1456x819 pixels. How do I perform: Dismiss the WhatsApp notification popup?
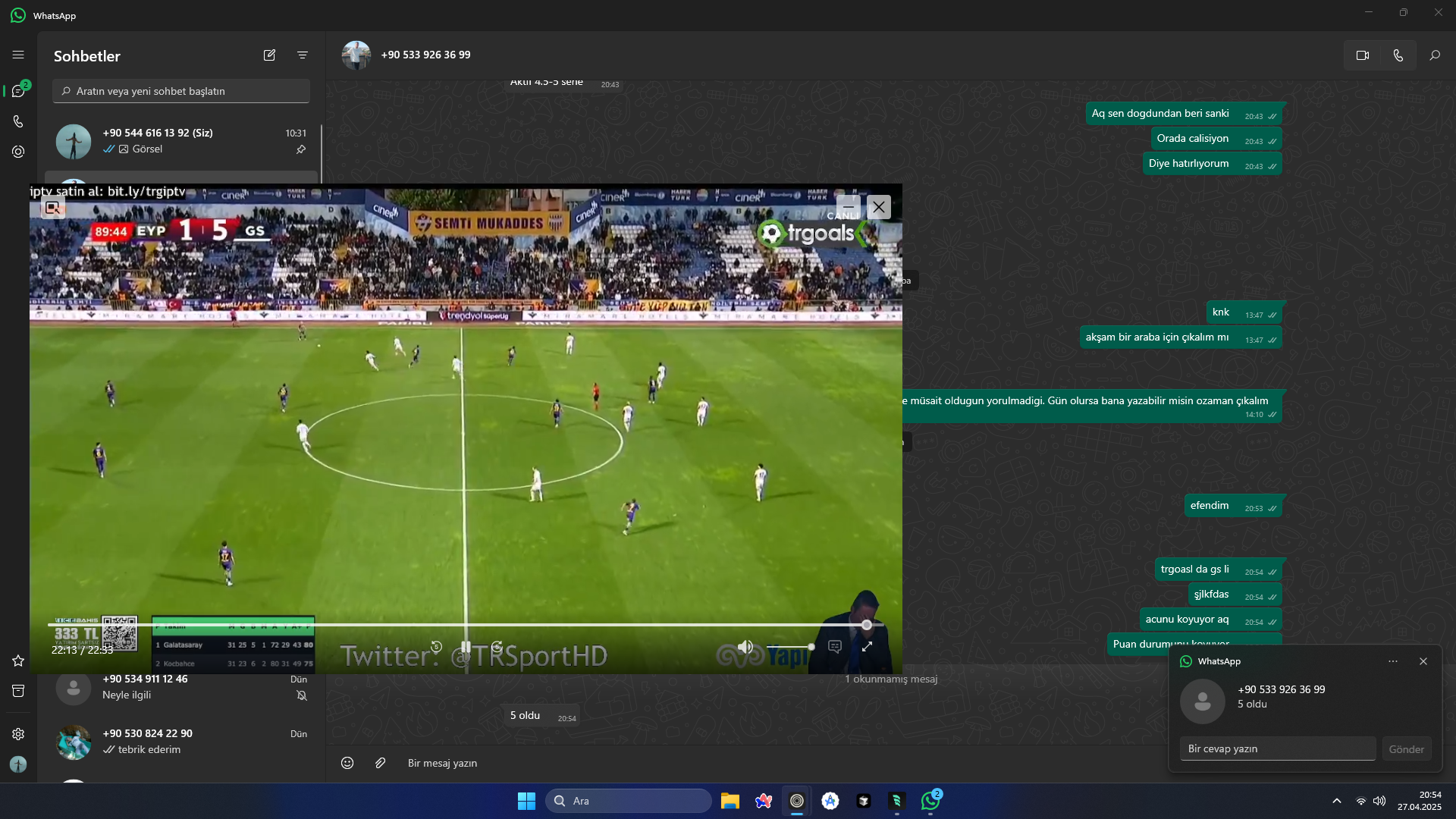point(1423,661)
